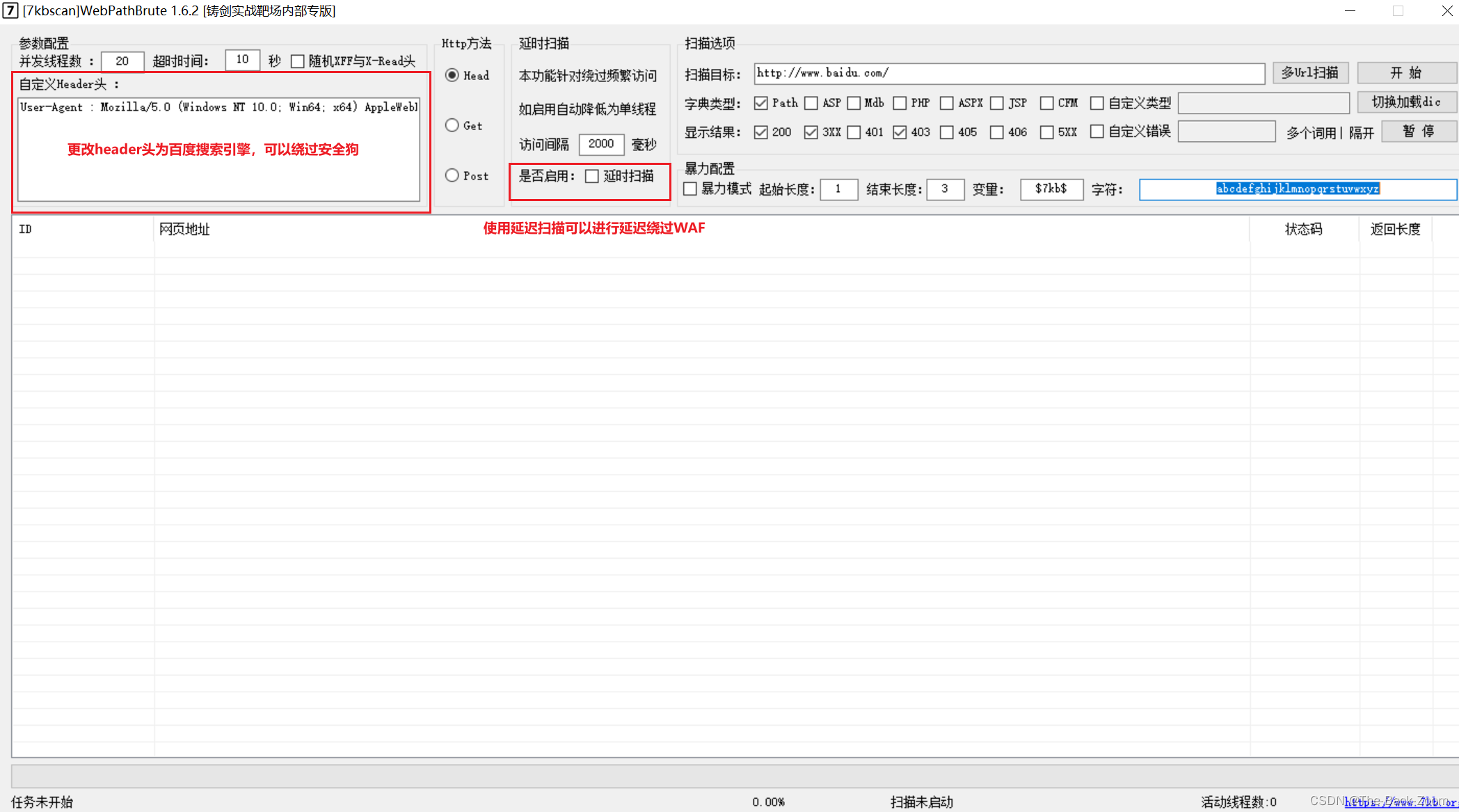This screenshot has height=812, width=1459.
Task: Click the ID column header
Action: 83,229
